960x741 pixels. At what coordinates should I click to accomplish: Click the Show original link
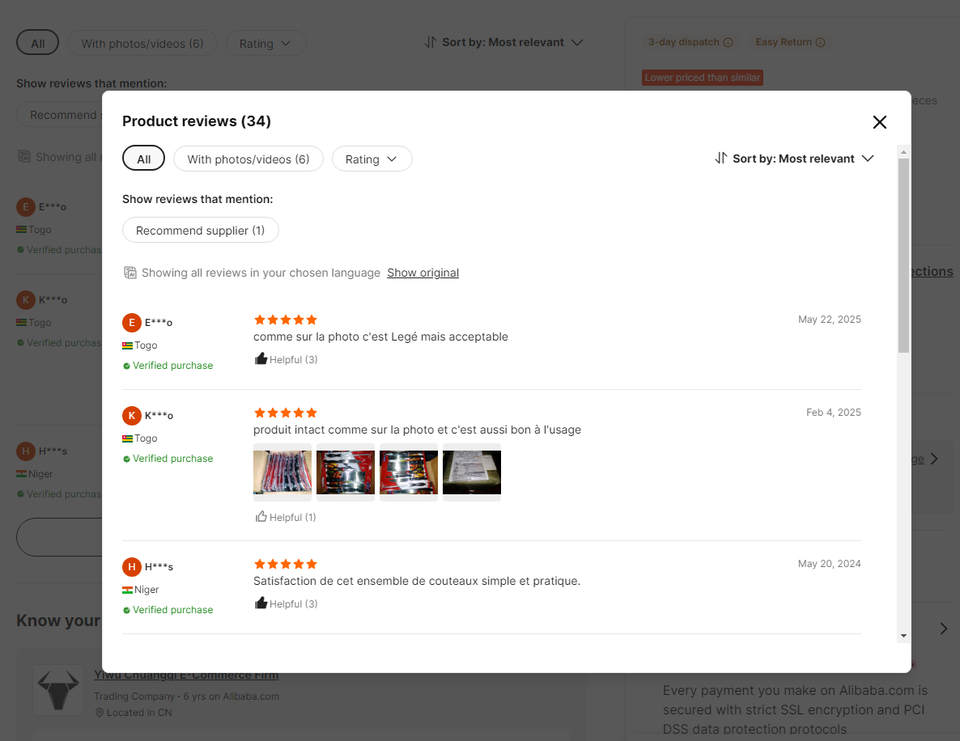click(x=422, y=273)
